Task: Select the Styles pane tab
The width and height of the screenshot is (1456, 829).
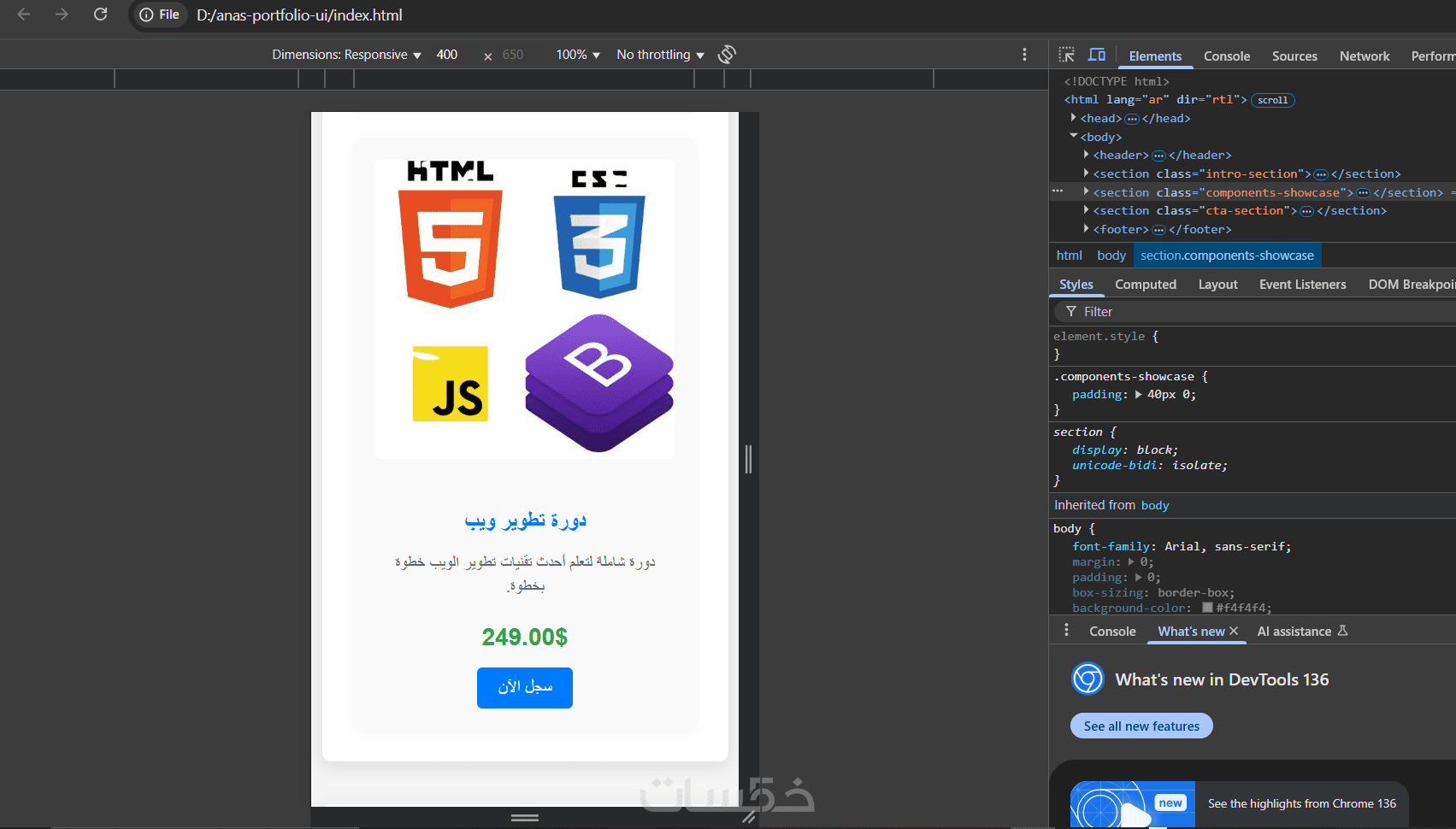Action: pos(1076,285)
